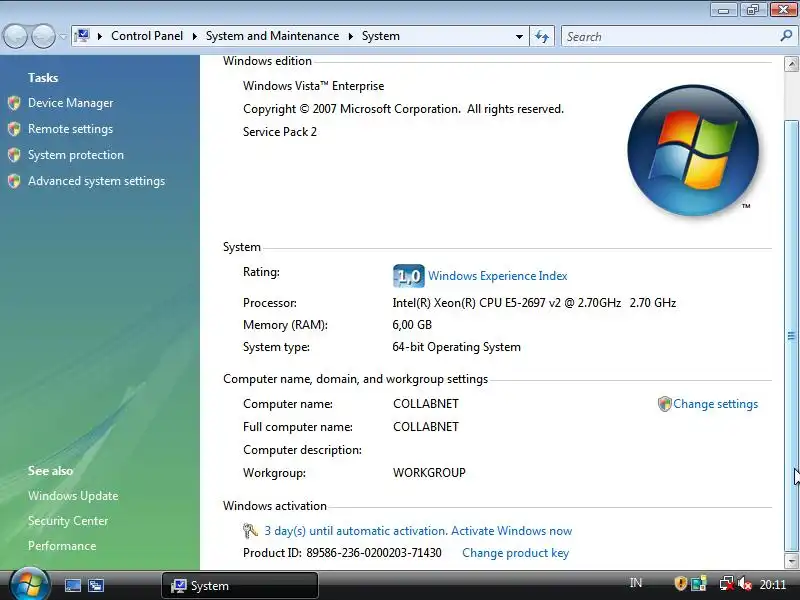Click the 20:11 clock

coord(772,584)
